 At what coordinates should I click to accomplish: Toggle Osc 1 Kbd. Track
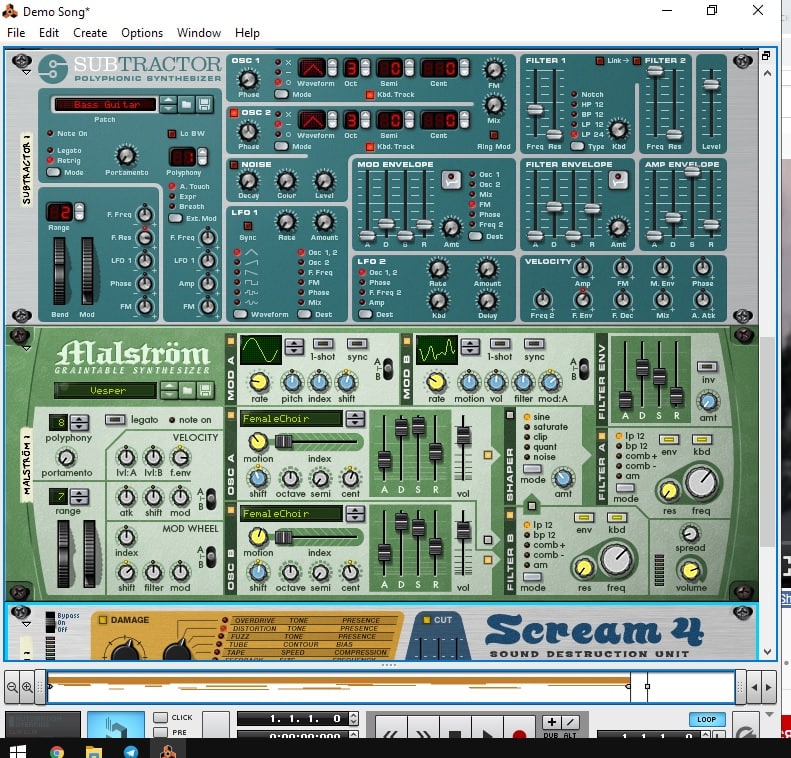coord(370,94)
